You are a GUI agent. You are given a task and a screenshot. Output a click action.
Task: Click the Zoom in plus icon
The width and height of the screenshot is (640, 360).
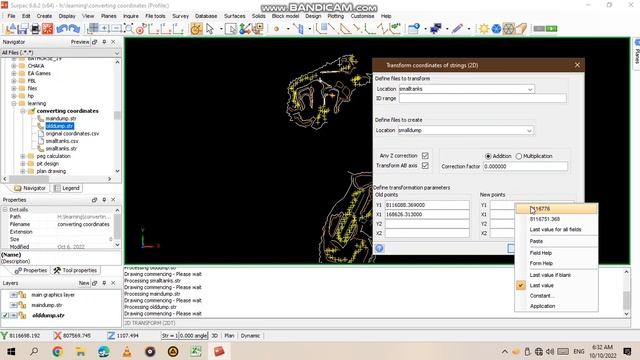point(105,29)
